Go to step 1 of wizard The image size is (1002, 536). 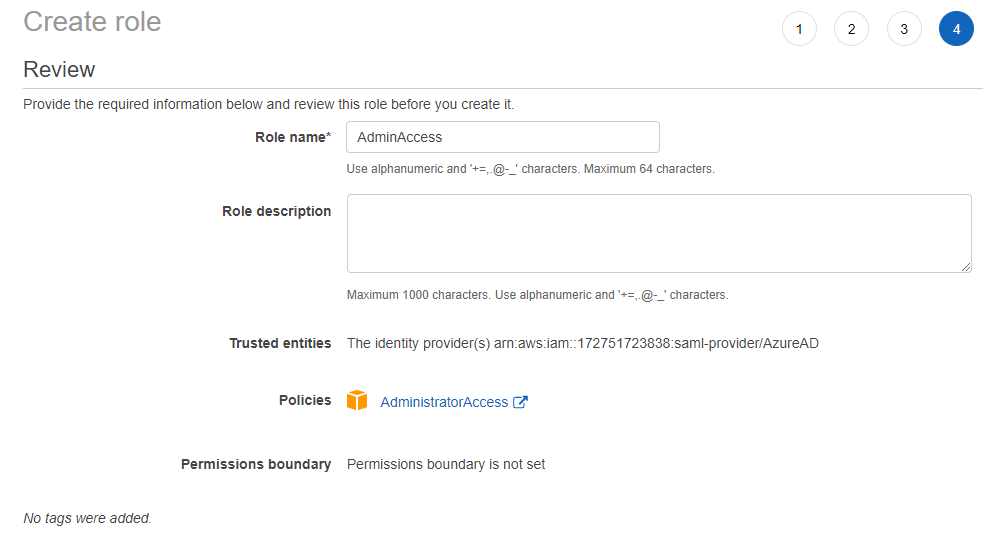click(x=799, y=29)
